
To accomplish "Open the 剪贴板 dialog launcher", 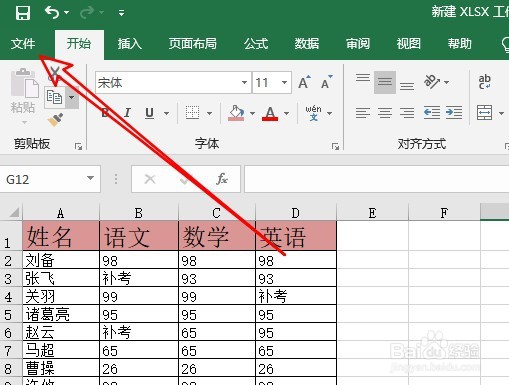I will point(79,146).
